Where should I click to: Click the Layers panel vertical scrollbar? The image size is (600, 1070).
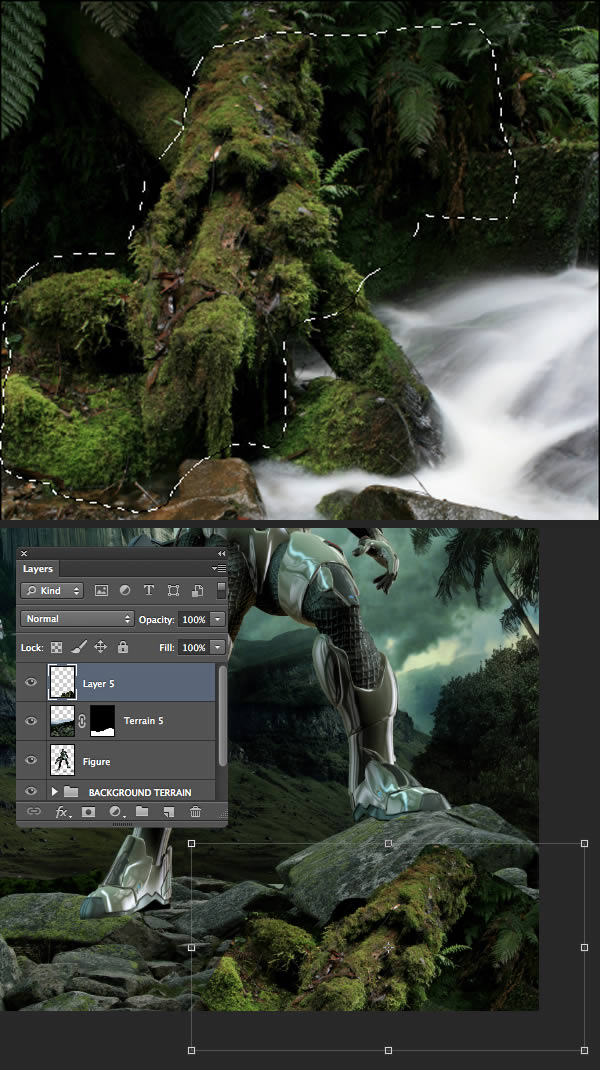221,716
